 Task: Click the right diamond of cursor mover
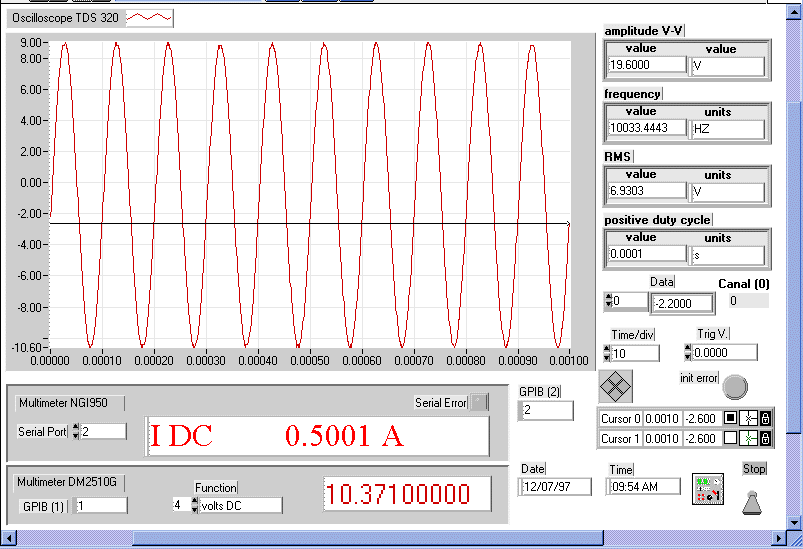[624, 387]
